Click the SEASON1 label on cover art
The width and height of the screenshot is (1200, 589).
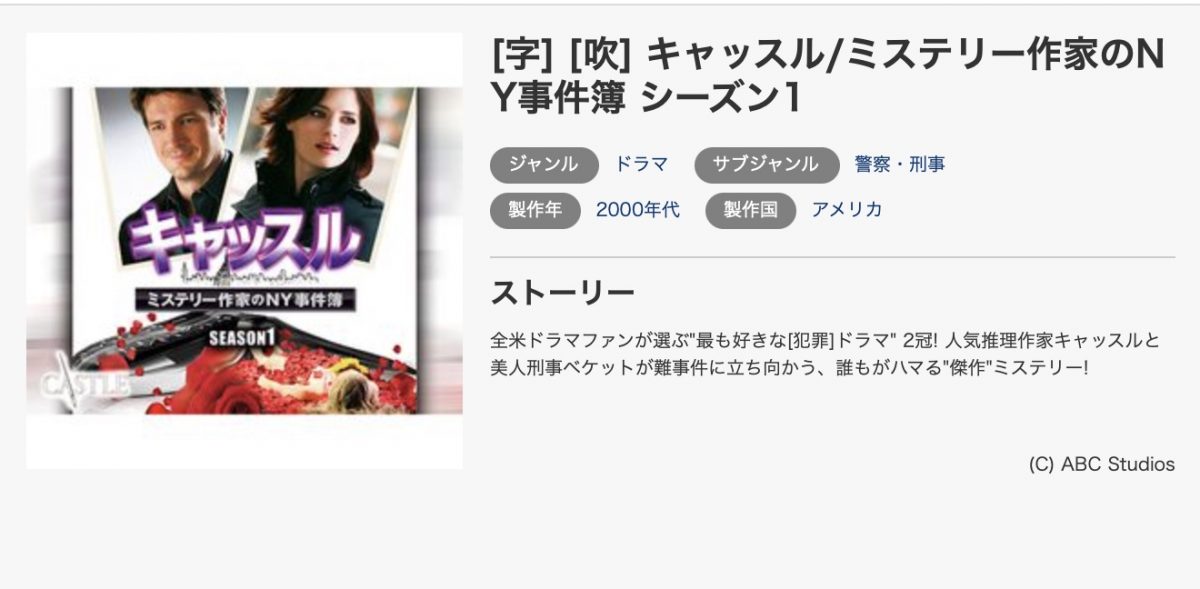point(240,338)
